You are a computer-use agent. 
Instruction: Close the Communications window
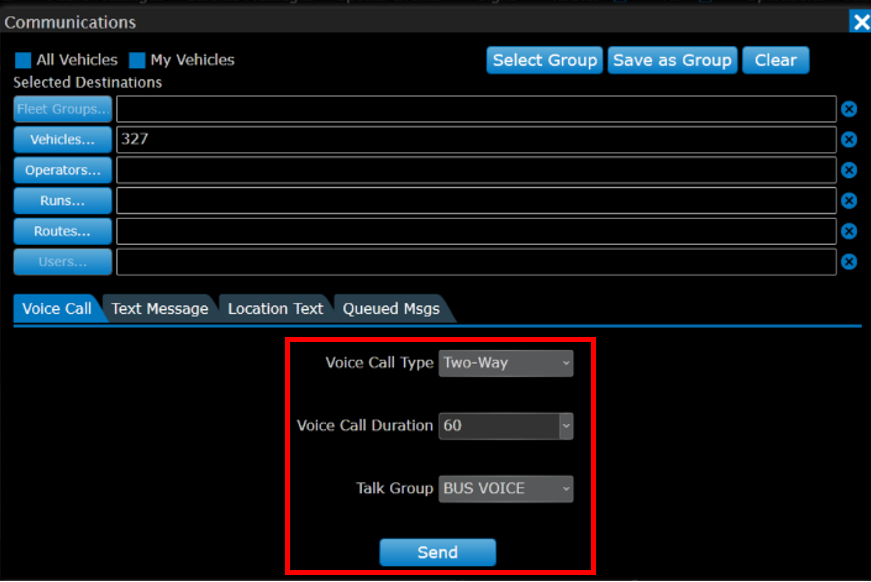tap(859, 21)
